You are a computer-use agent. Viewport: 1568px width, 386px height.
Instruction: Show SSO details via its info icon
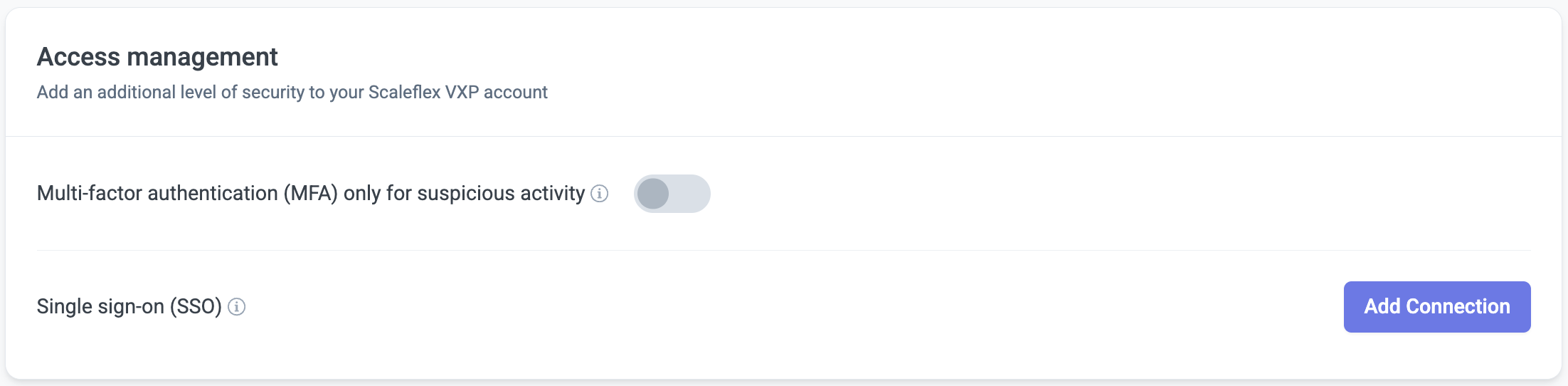pyautogui.click(x=237, y=307)
